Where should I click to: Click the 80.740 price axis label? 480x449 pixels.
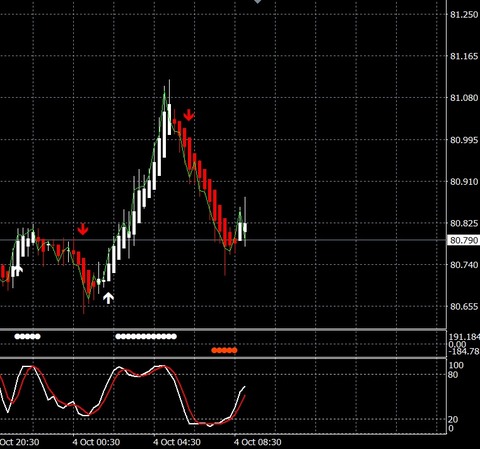pos(464,265)
